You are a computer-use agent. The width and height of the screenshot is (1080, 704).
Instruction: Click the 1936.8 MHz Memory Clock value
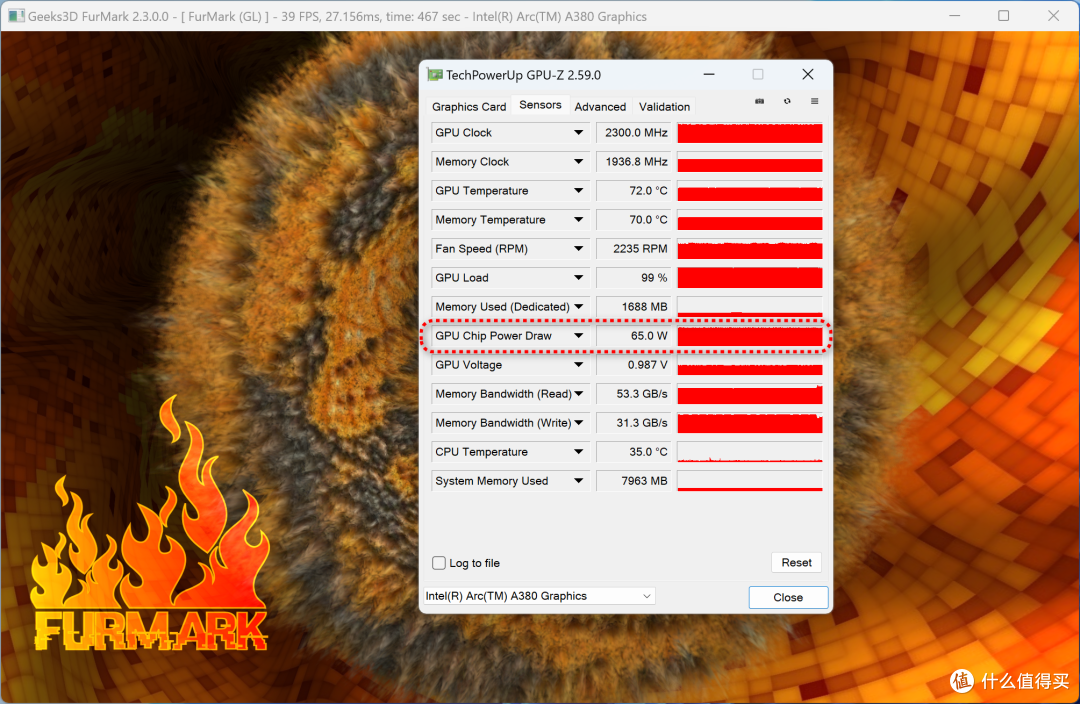pyautogui.click(x=634, y=161)
